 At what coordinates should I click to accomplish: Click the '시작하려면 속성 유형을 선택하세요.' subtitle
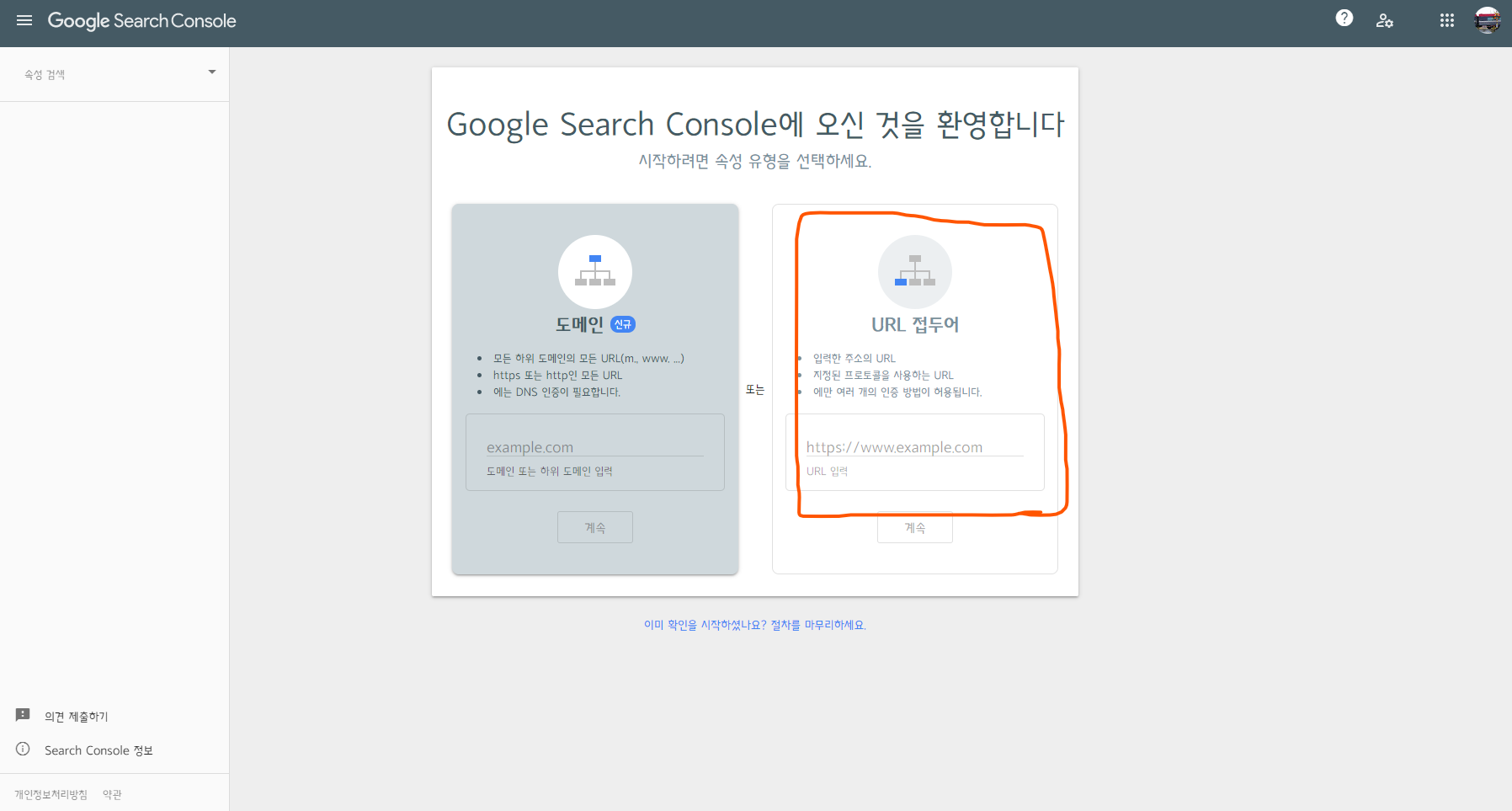point(755,161)
